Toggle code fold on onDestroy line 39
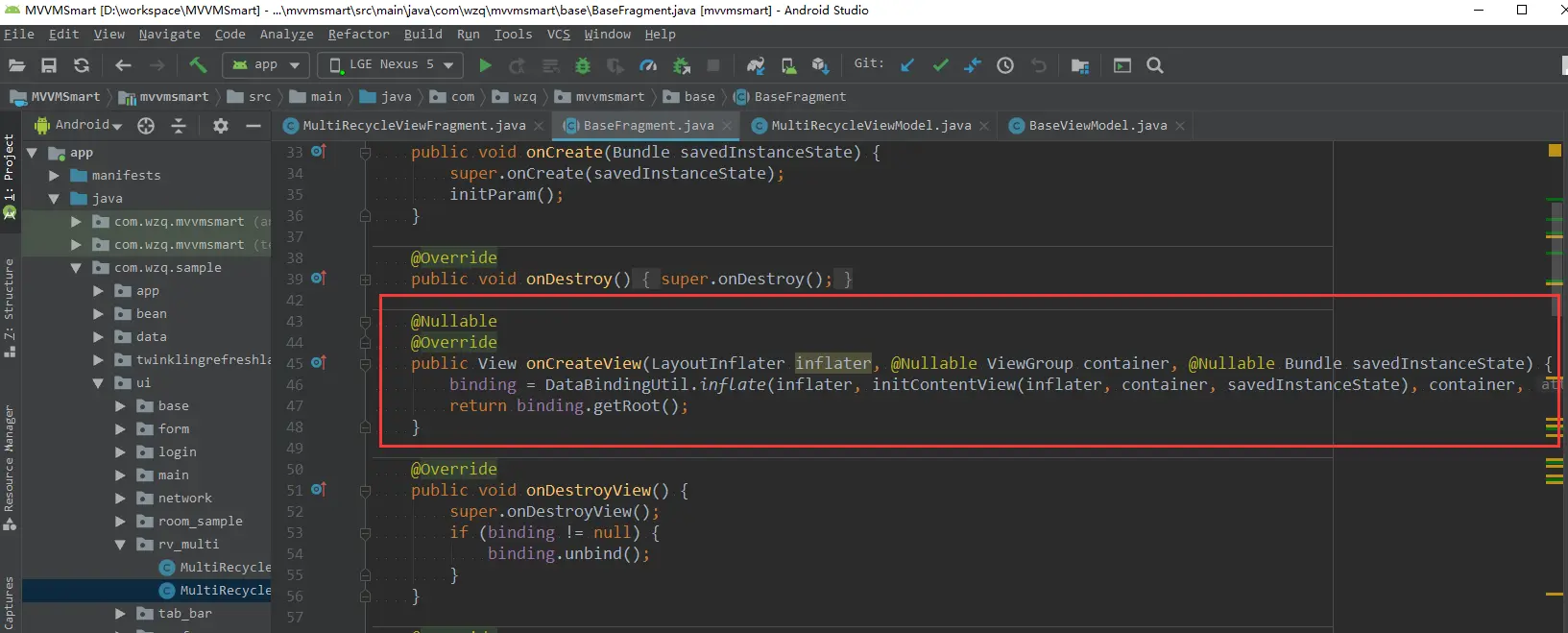Image resolution: width=1568 pixels, height=633 pixels. (365, 280)
